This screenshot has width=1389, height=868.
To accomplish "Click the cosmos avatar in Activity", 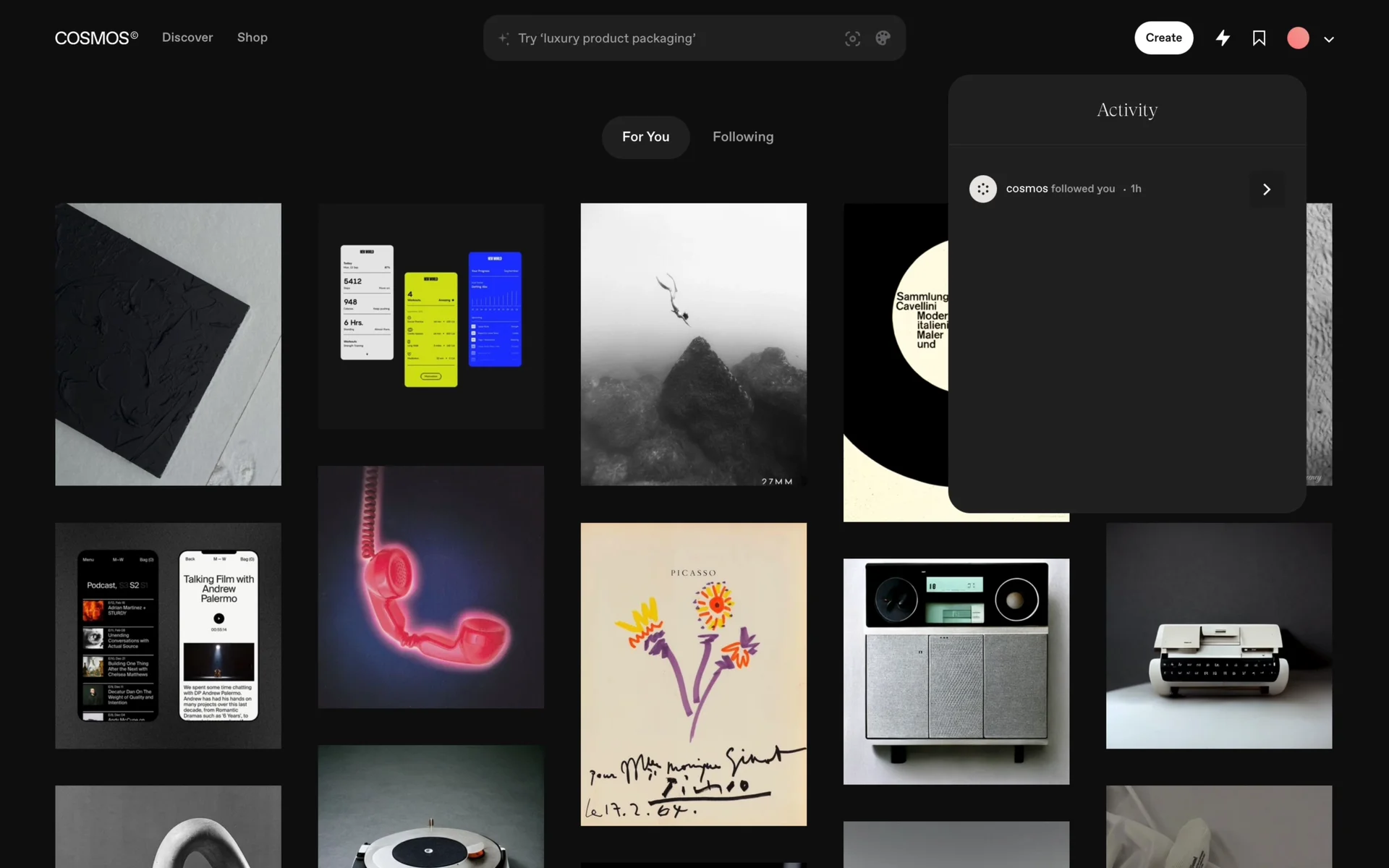I will [x=982, y=189].
